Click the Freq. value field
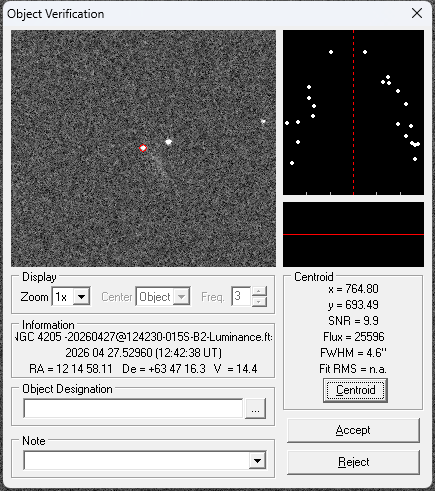Image resolution: width=435 pixels, height=491 pixels. (241, 296)
